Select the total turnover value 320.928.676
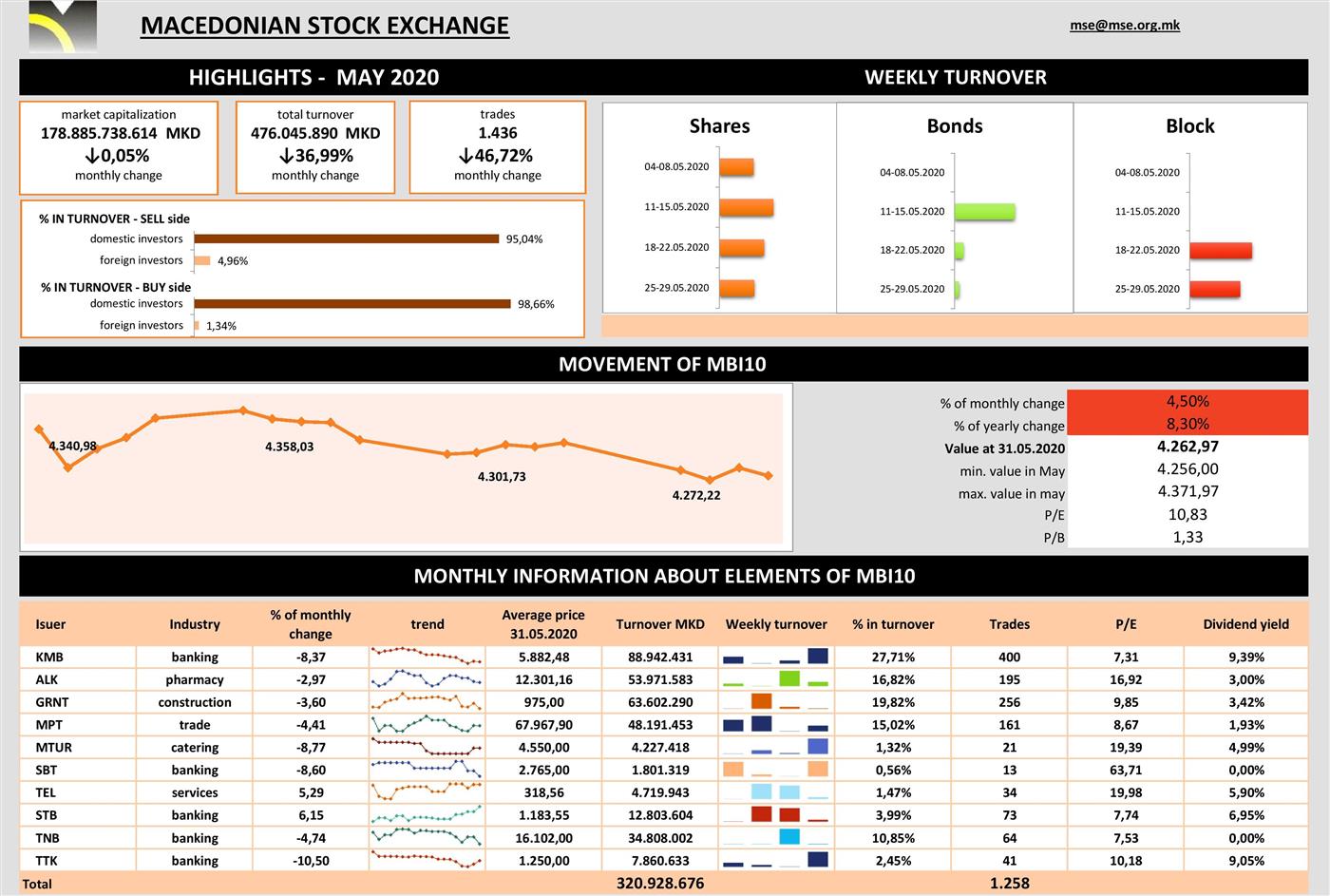This screenshot has width=1330, height=896. (660, 884)
